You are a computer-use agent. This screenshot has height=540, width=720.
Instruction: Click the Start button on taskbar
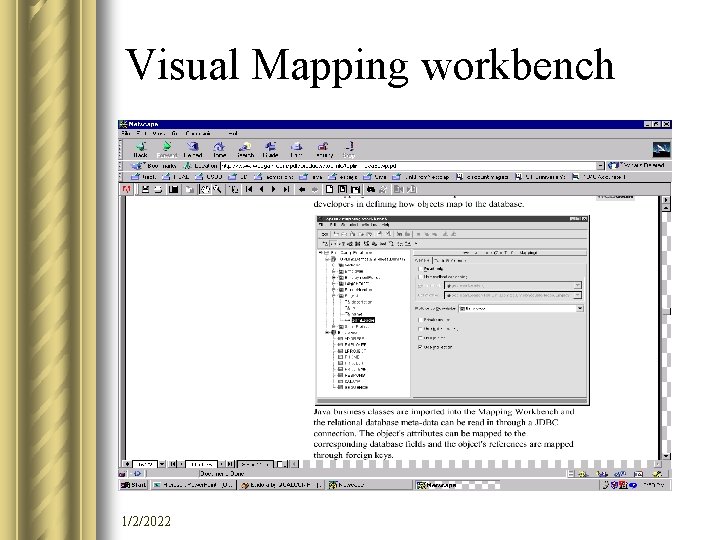tap(134, 485)
